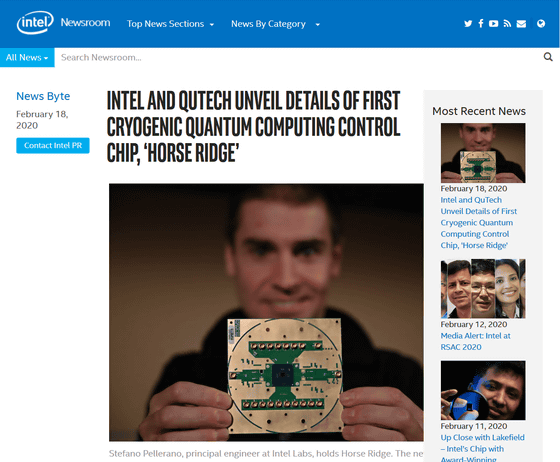Image resolution: width=560 pixels, height=462 pixels.
Task: Open the Media Alert: Intel at RSAC 2020 link
Action: pyautogui.click(x=475, y=341)
